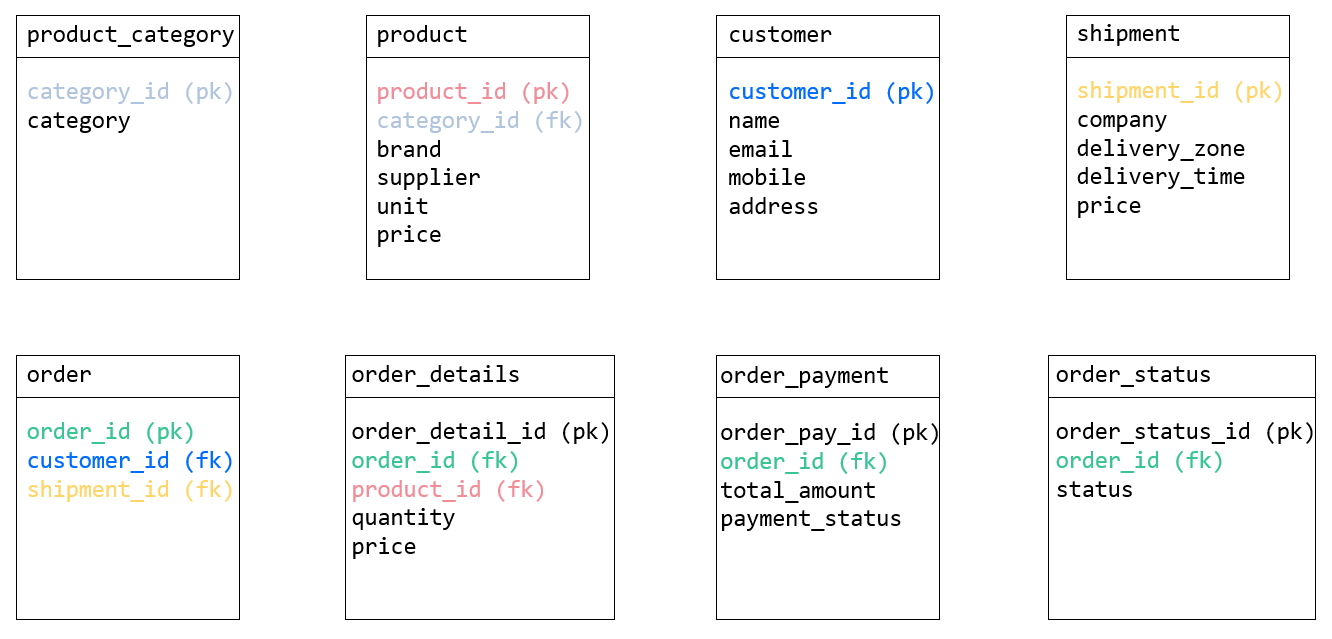Click the price field in product table
This screenshot has height=639, width=1332.
409,235
